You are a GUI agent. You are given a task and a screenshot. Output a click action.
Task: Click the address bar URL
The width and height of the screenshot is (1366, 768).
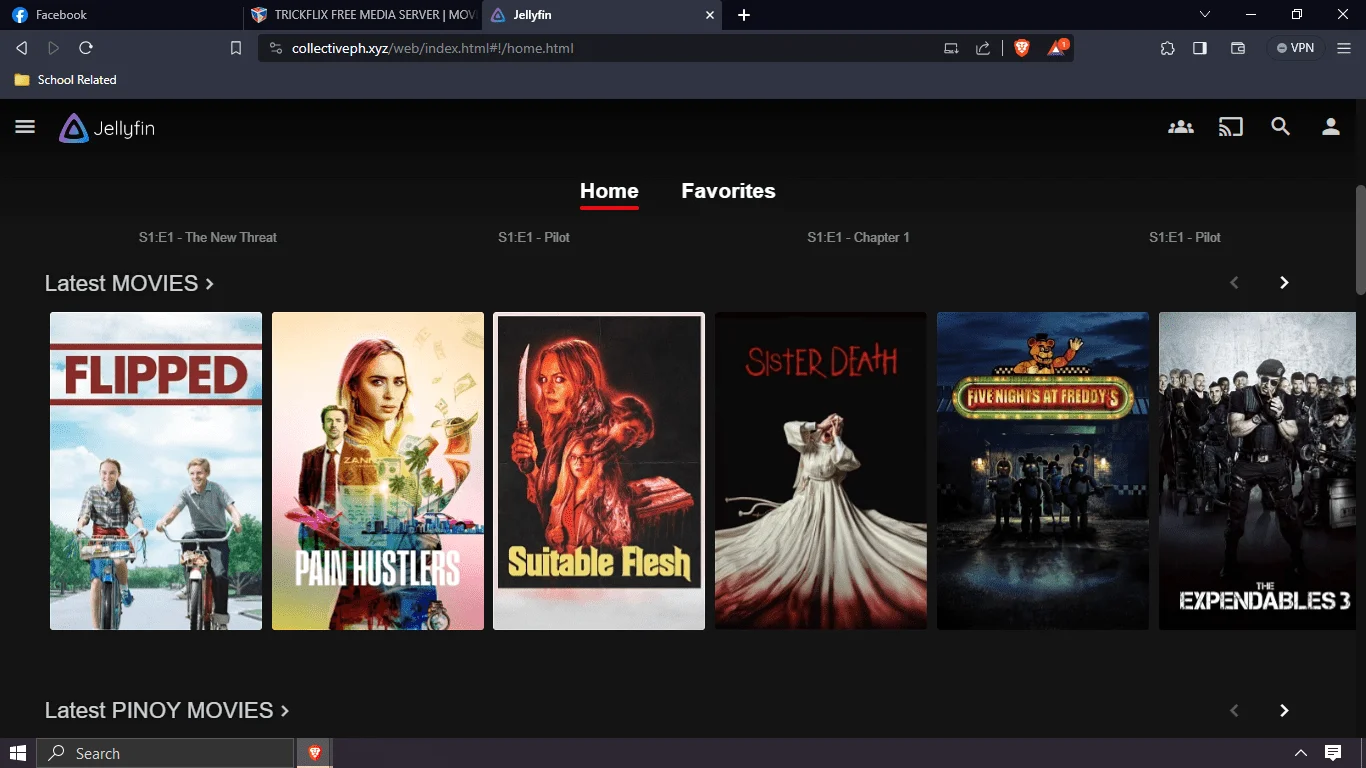(433, 48)
